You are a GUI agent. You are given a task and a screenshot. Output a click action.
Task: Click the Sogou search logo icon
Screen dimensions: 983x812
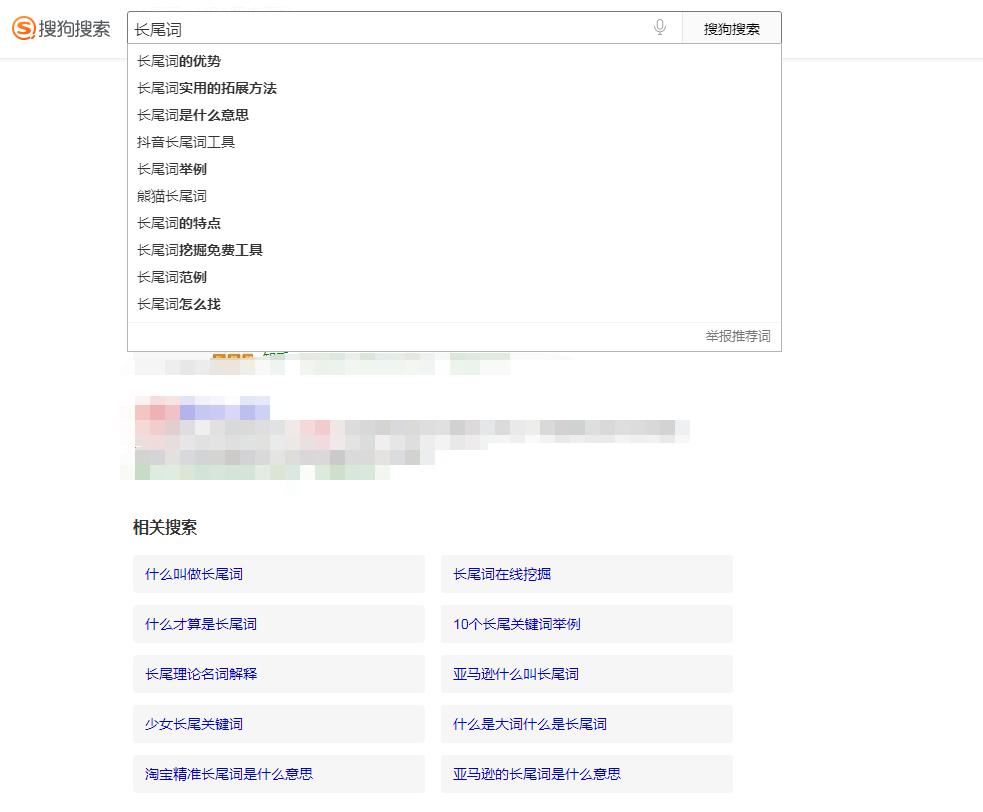22,29
